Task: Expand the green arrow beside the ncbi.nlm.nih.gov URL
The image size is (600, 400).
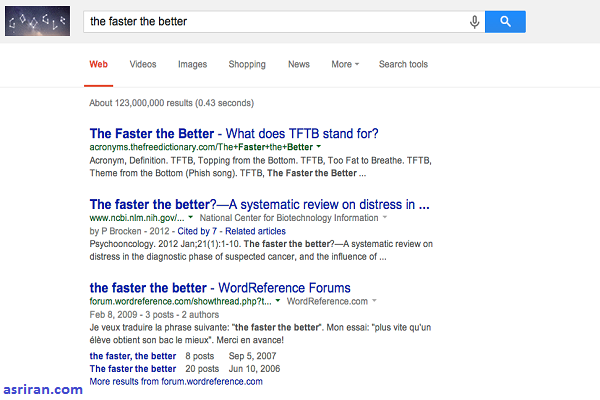Action: pos(191,217)
